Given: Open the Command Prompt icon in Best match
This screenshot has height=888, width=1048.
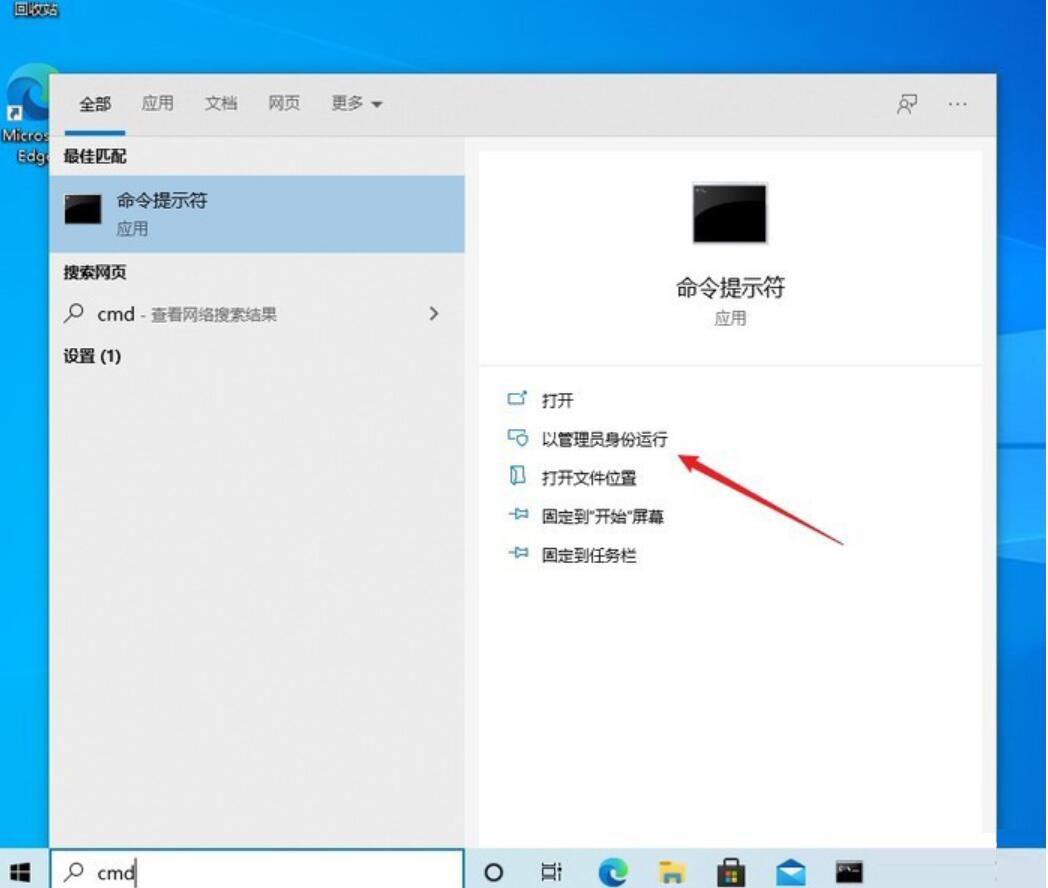Looking at the screenshot, I should click(83, 210).
